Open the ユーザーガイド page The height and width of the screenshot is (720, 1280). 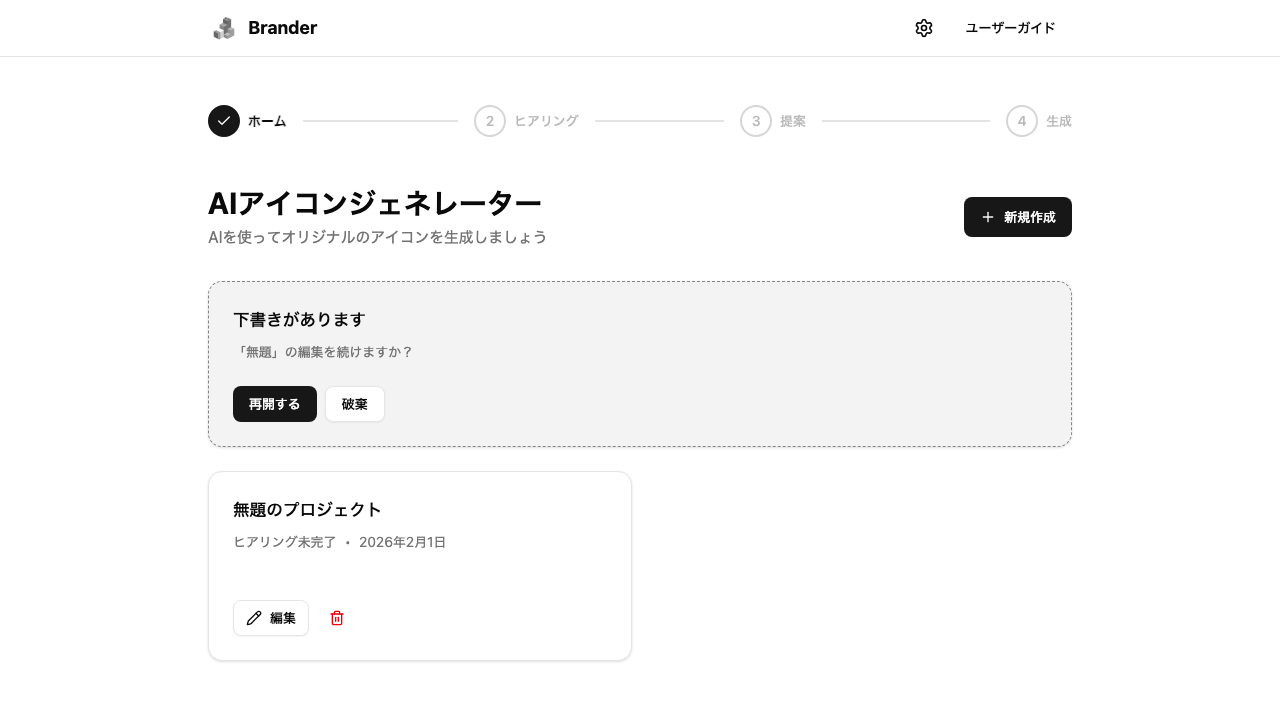[1010, 28]
